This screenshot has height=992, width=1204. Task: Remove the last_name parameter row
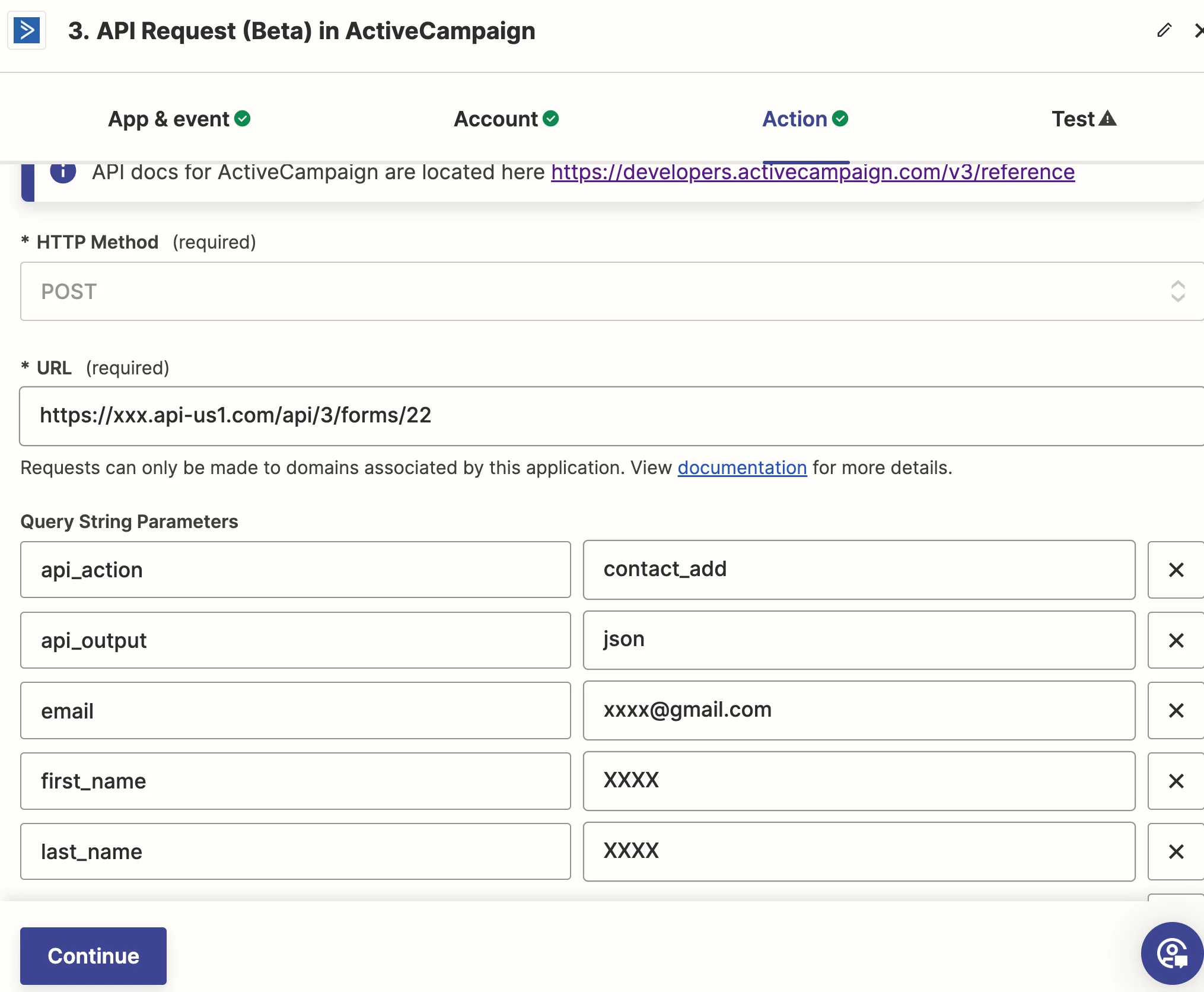[x=1176, y=851]
